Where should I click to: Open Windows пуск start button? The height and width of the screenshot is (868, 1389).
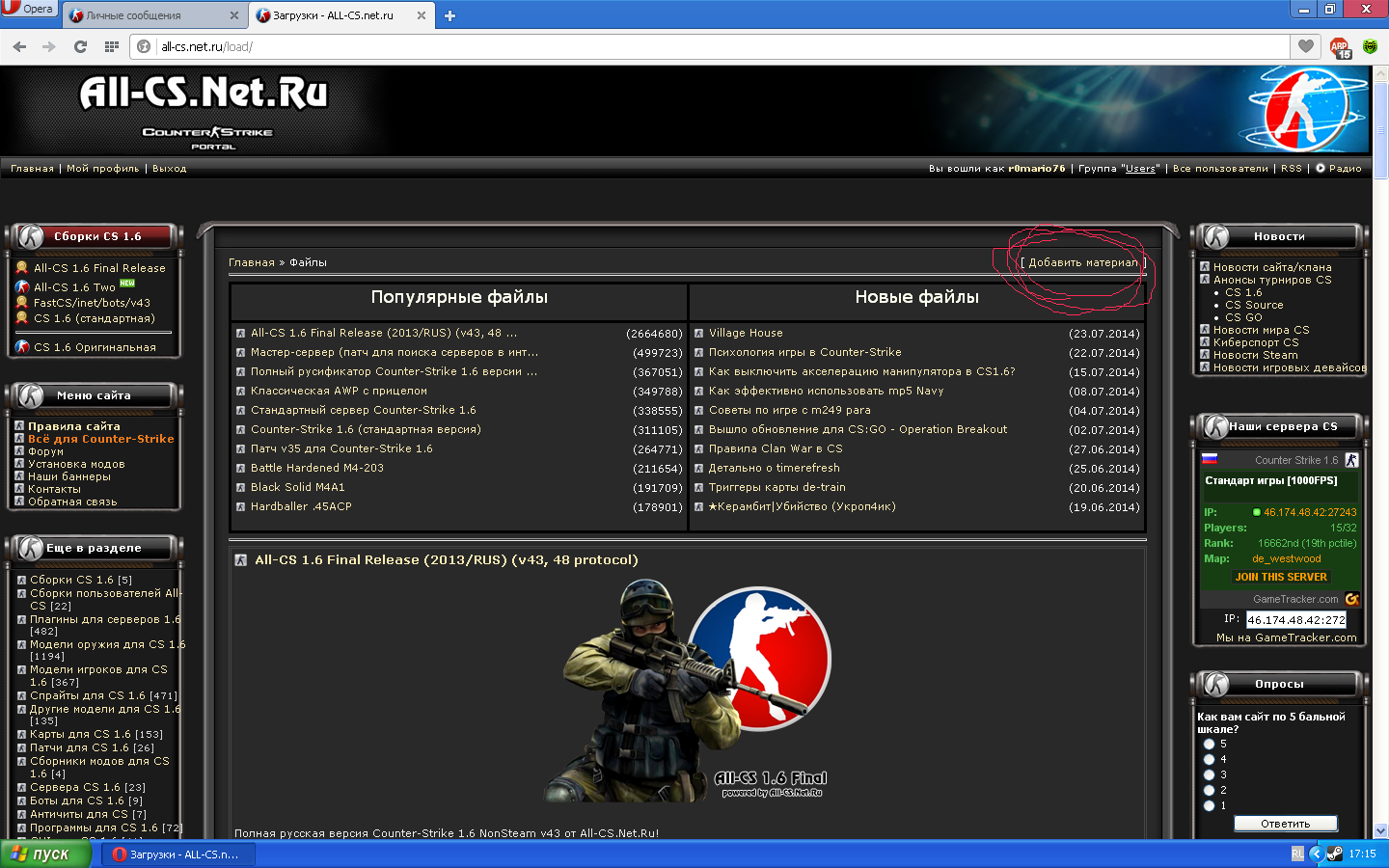(x=44, y=854)
